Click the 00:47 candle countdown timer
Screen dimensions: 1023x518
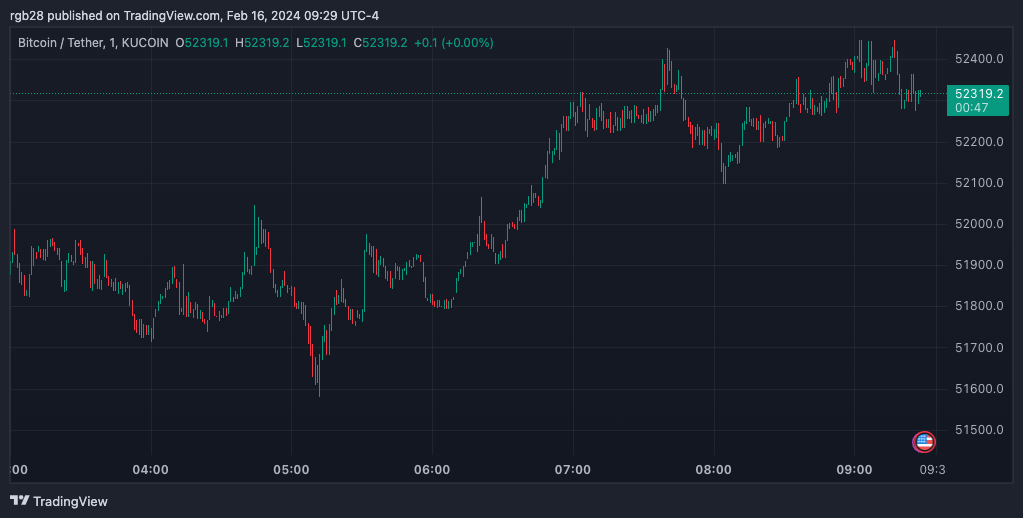pyautogui.click(x=972, y=107)
